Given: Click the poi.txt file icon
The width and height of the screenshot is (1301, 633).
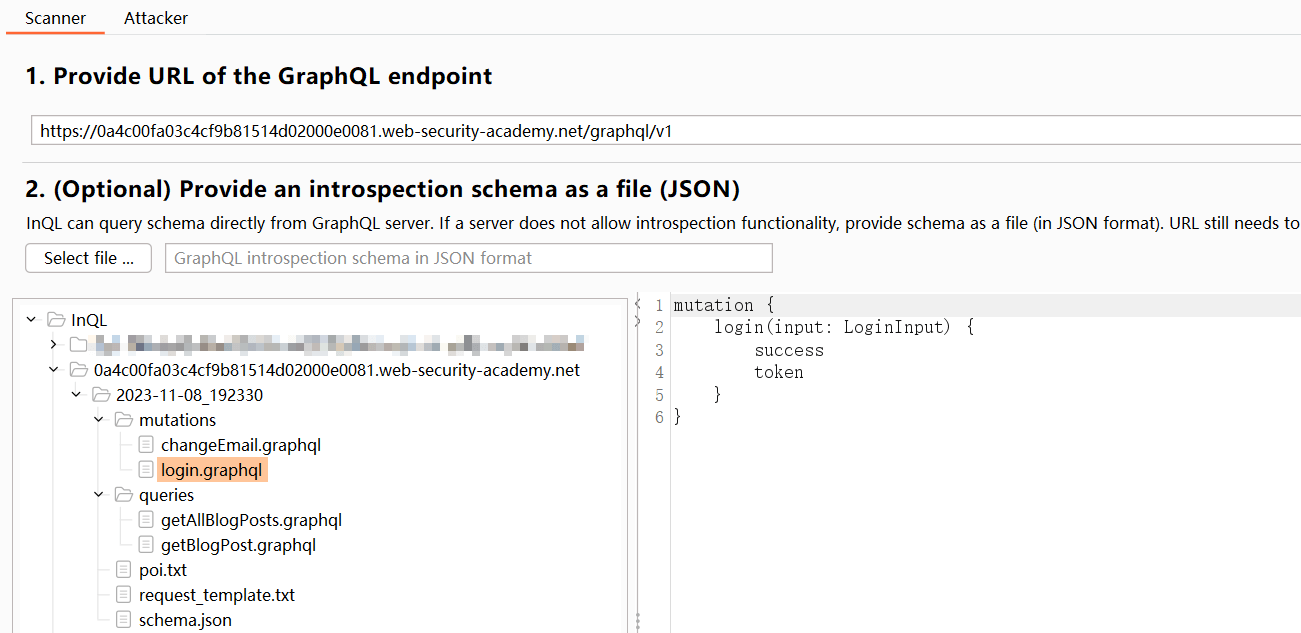Looking at the screenshot, I should [124, 570].
